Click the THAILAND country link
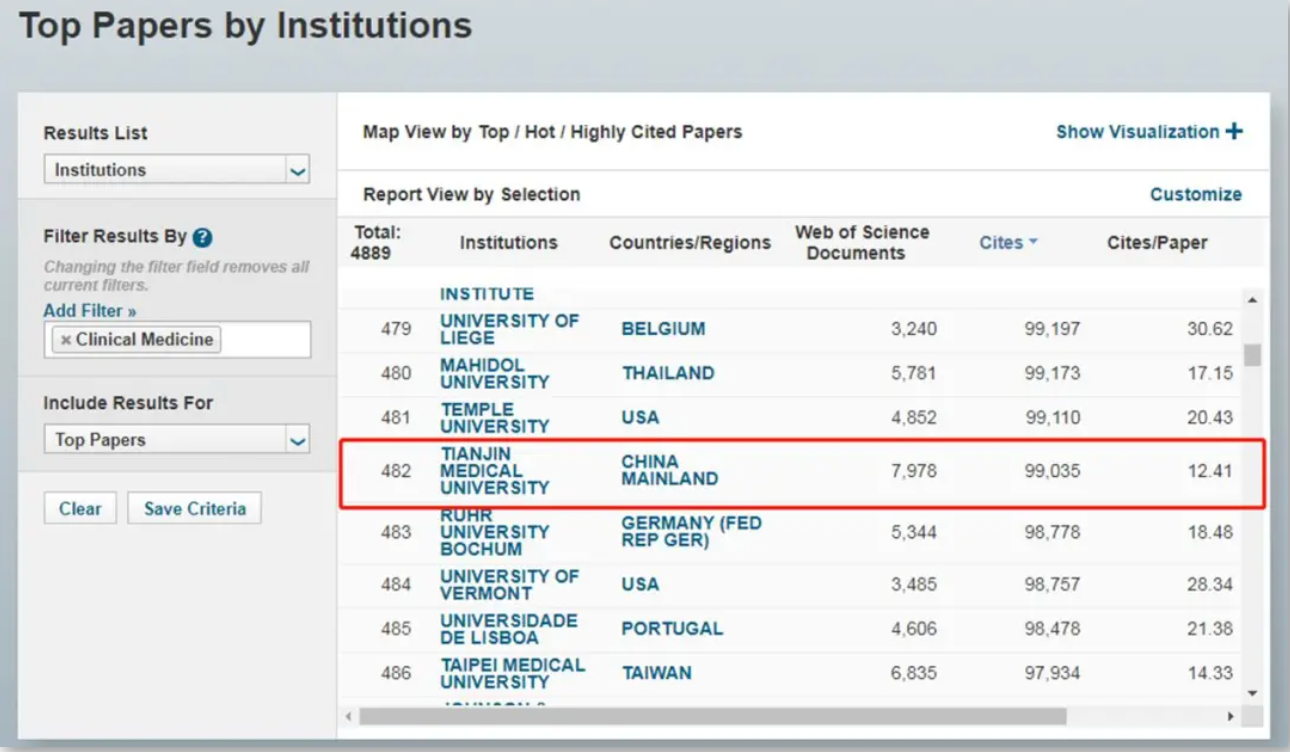The image size is (1290, 752). click(x=668, y=373)
